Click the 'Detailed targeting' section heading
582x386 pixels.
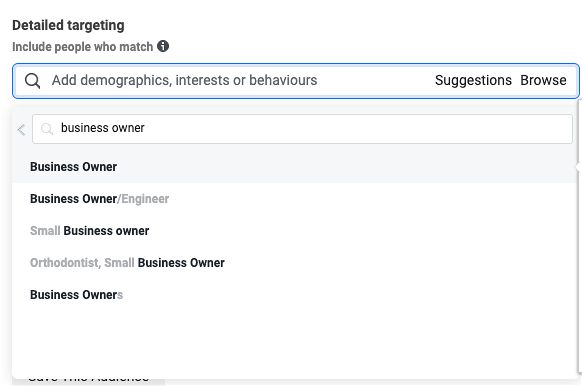point(68,26)
